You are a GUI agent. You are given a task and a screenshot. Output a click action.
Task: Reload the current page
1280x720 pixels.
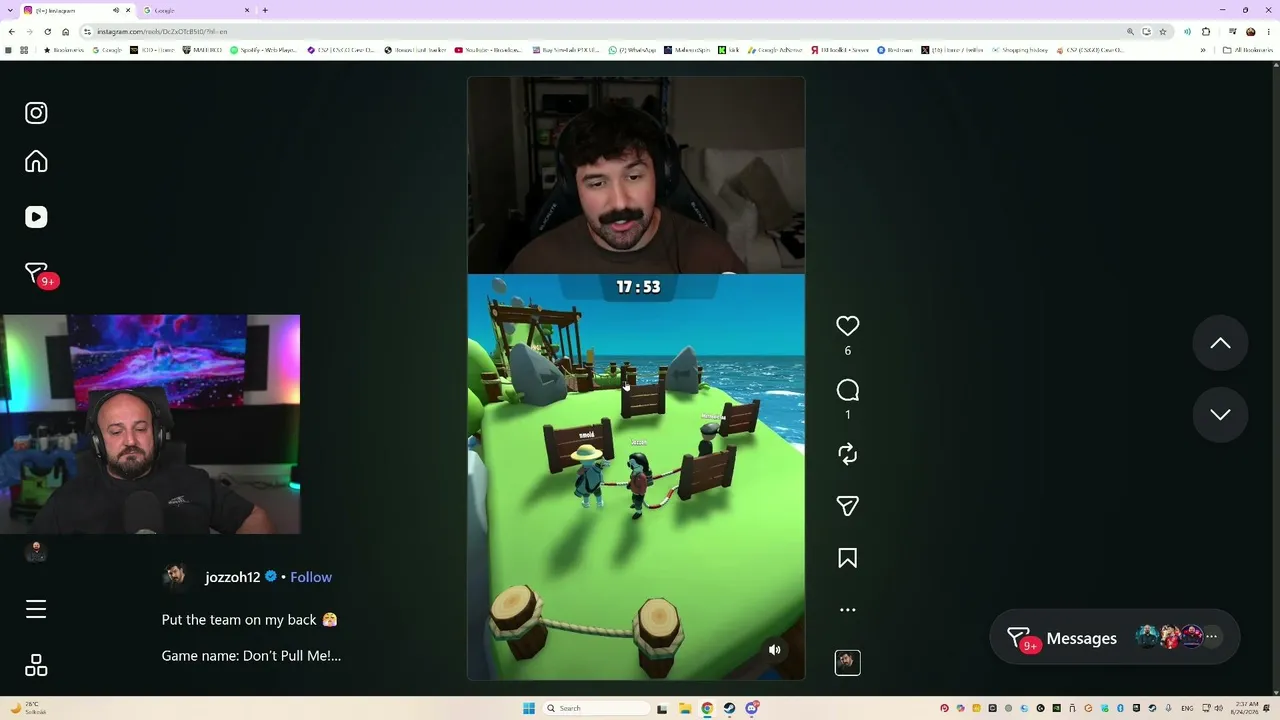[47, 31]
